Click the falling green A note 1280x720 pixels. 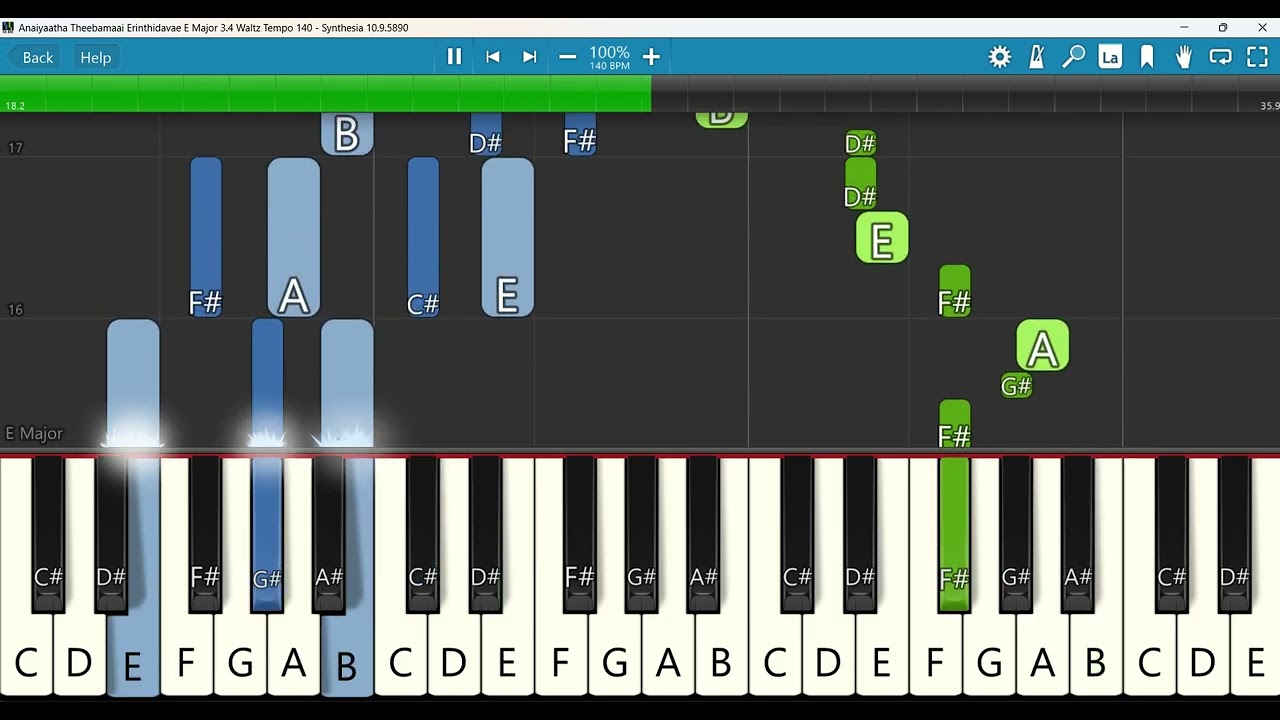click(1042, 346)
